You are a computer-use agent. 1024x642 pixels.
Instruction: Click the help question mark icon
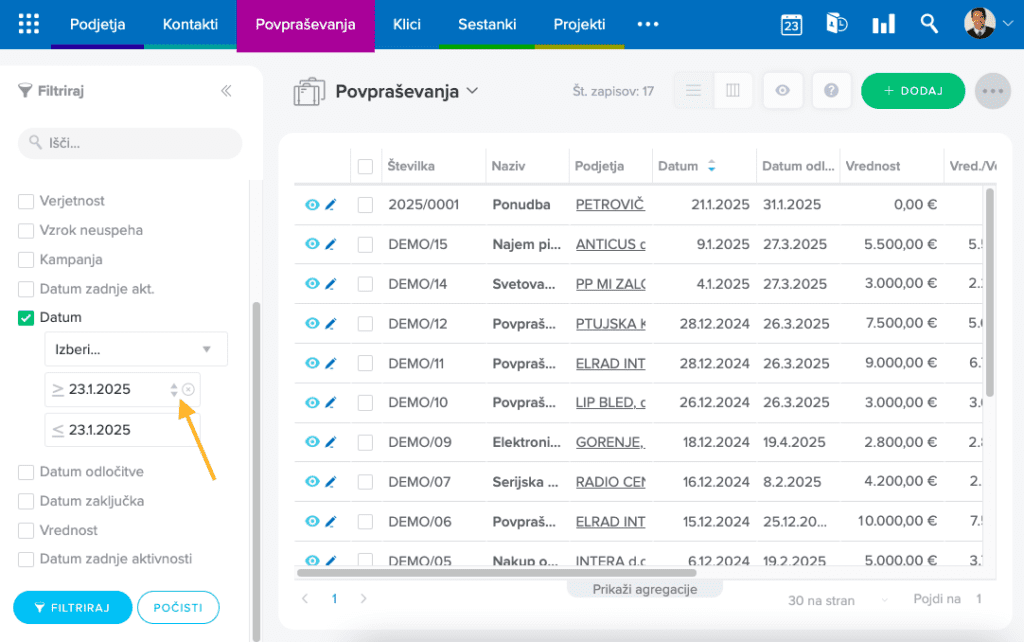pyautogui.click(x=831, y=91)
